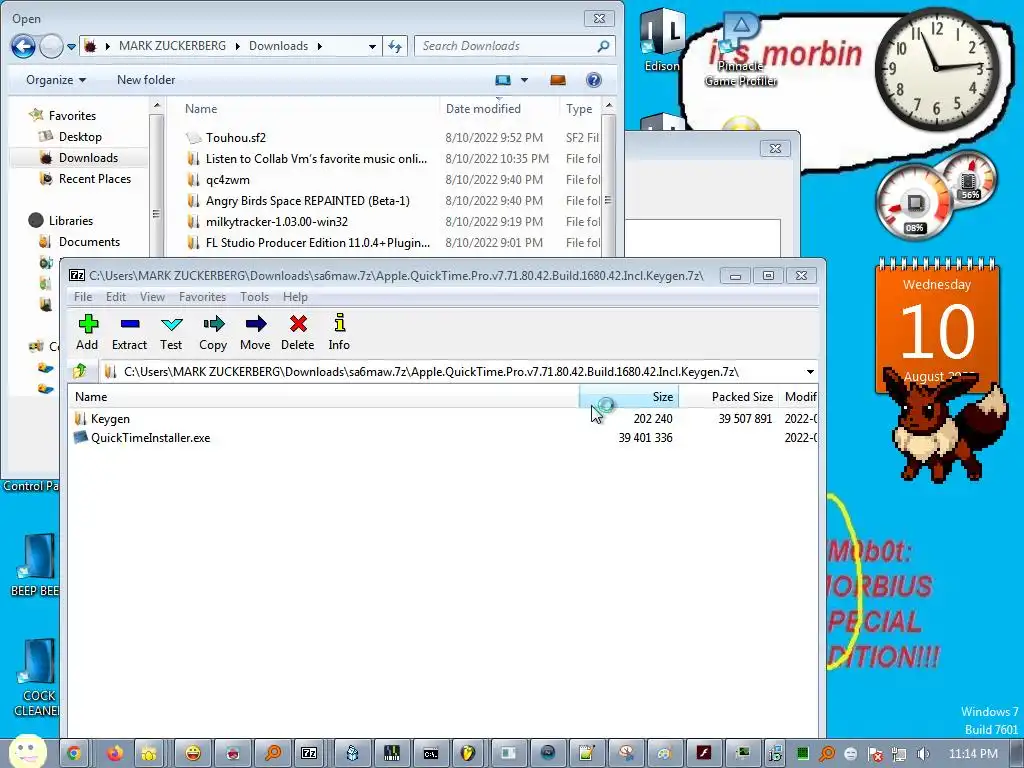Click the Move toolbar icon in 7-Zip
This screenshot has height=768, width=1024.
click(x=255, y=332)
